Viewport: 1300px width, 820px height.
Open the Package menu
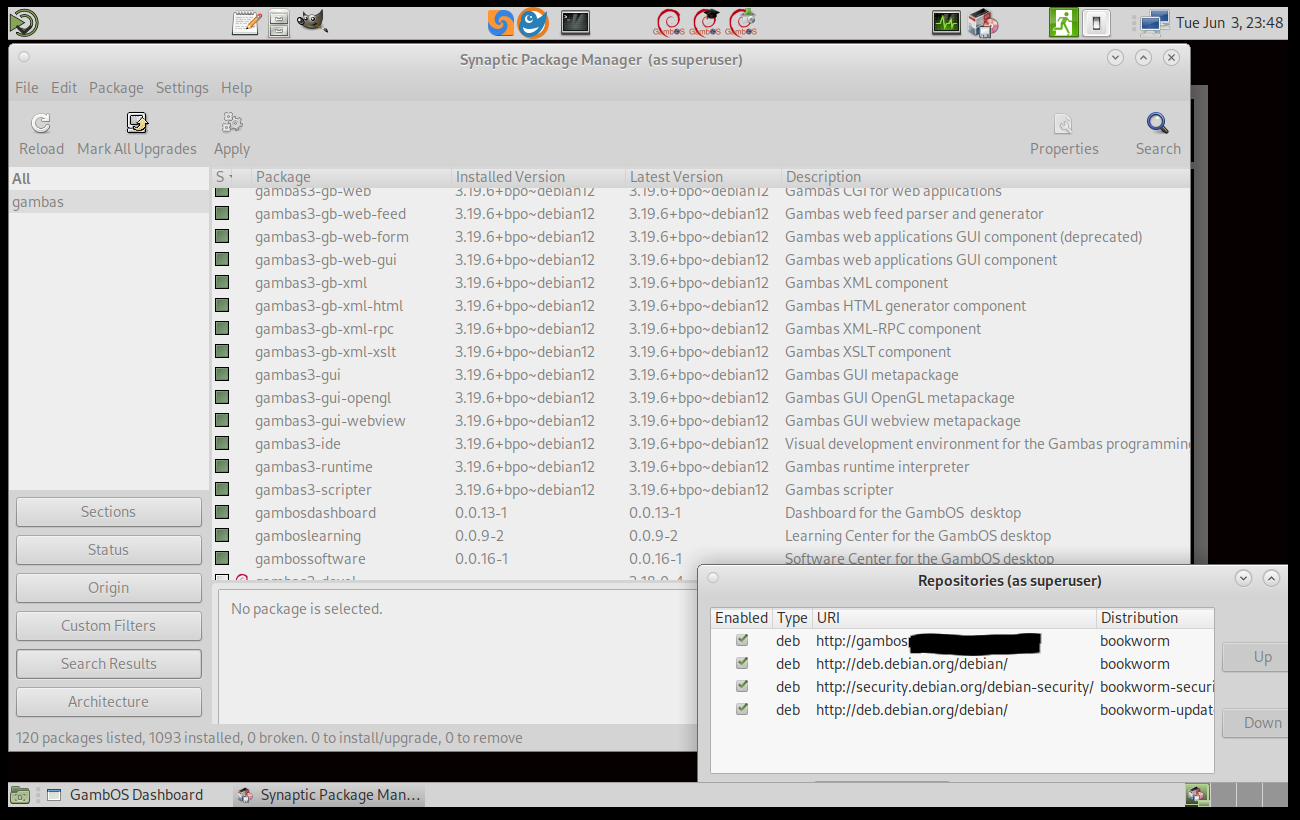(x=116, y=88)
